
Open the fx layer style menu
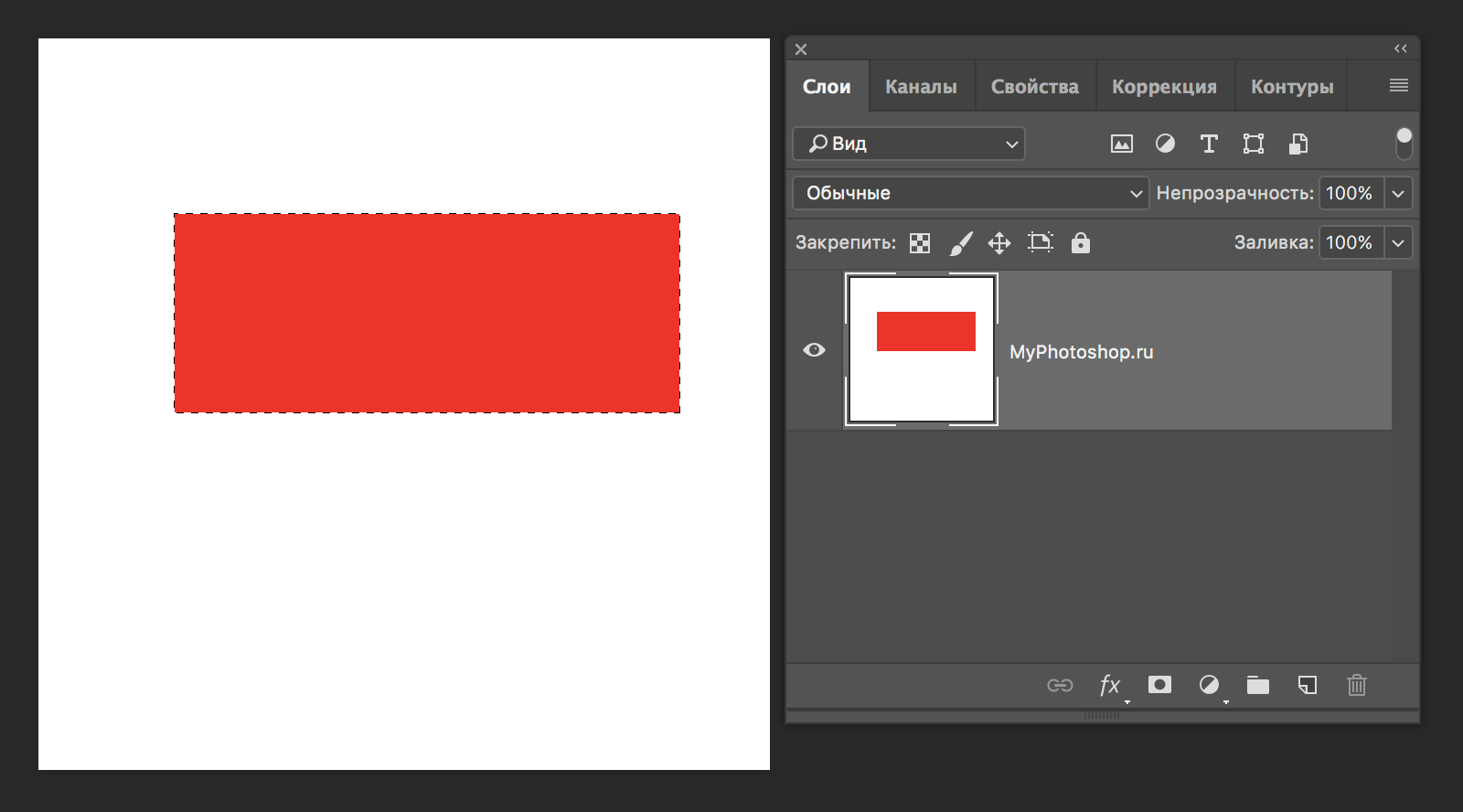pyautogui.click(x=1110, y=685)
